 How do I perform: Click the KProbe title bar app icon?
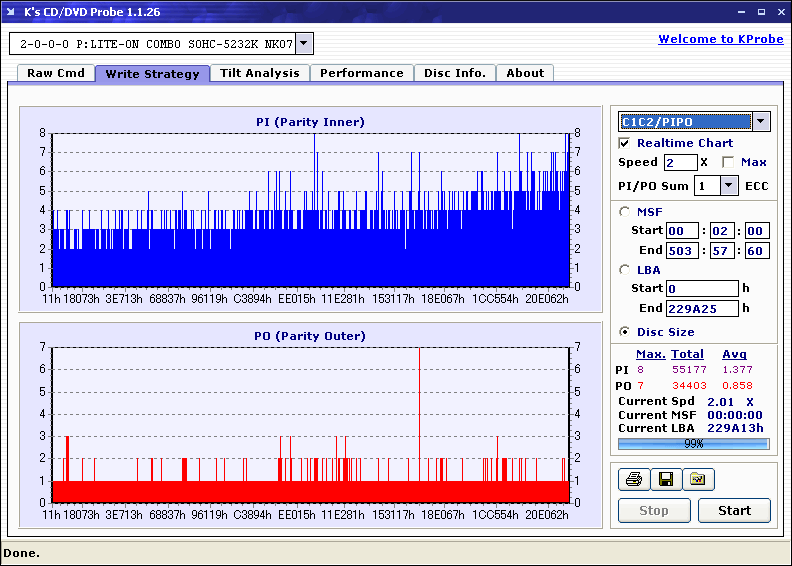(x=12, y=12)
